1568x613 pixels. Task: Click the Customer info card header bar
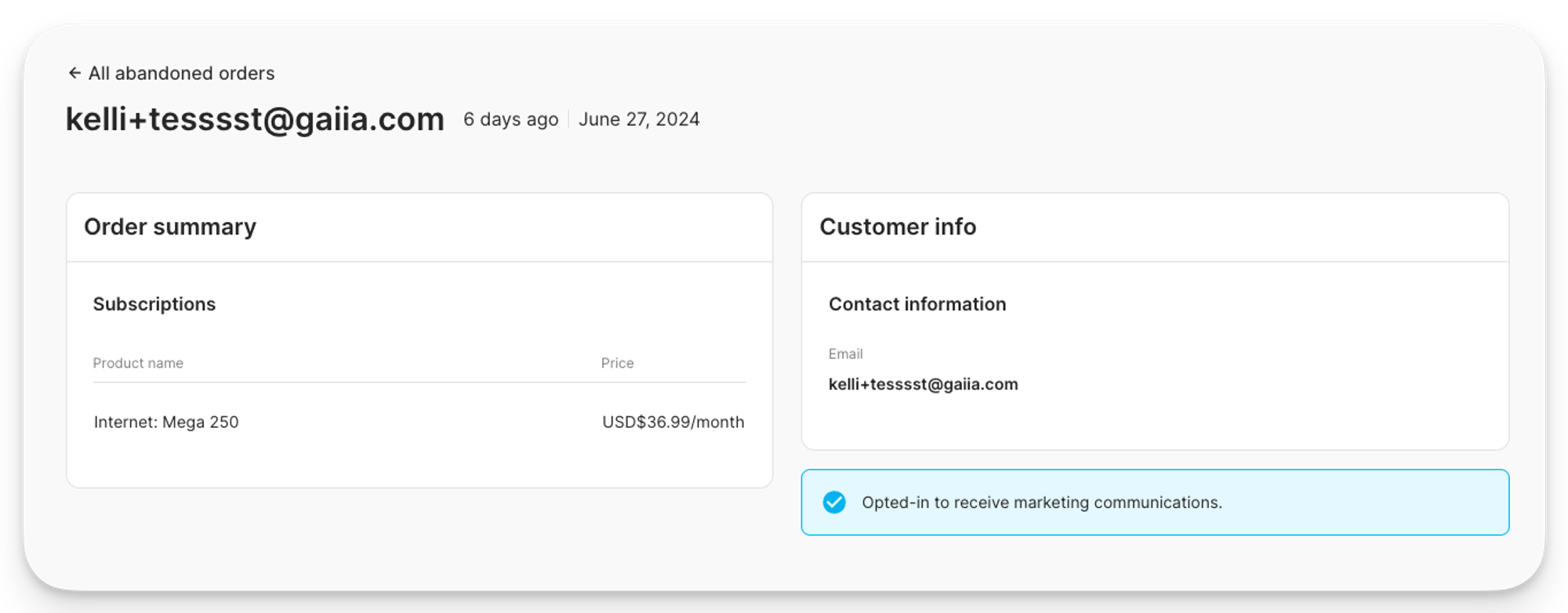coord(1155,227)
